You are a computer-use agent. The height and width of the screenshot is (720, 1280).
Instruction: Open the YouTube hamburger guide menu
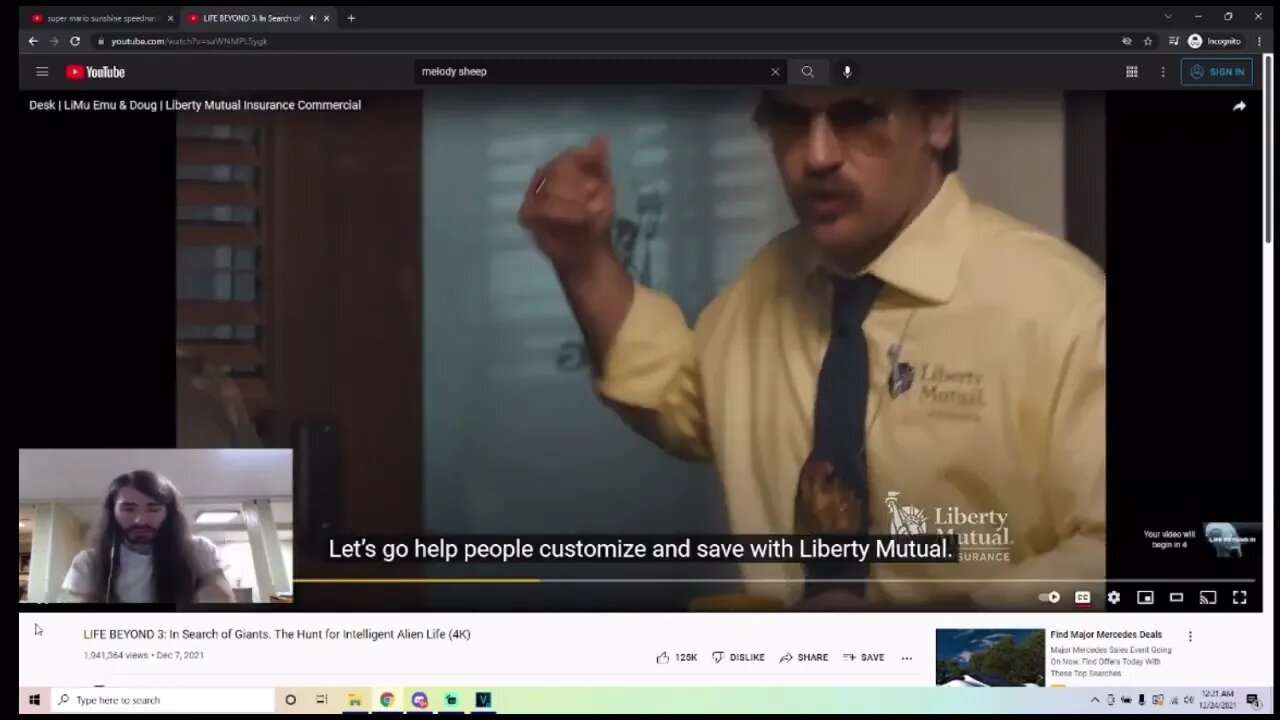[x=42, y=72]
